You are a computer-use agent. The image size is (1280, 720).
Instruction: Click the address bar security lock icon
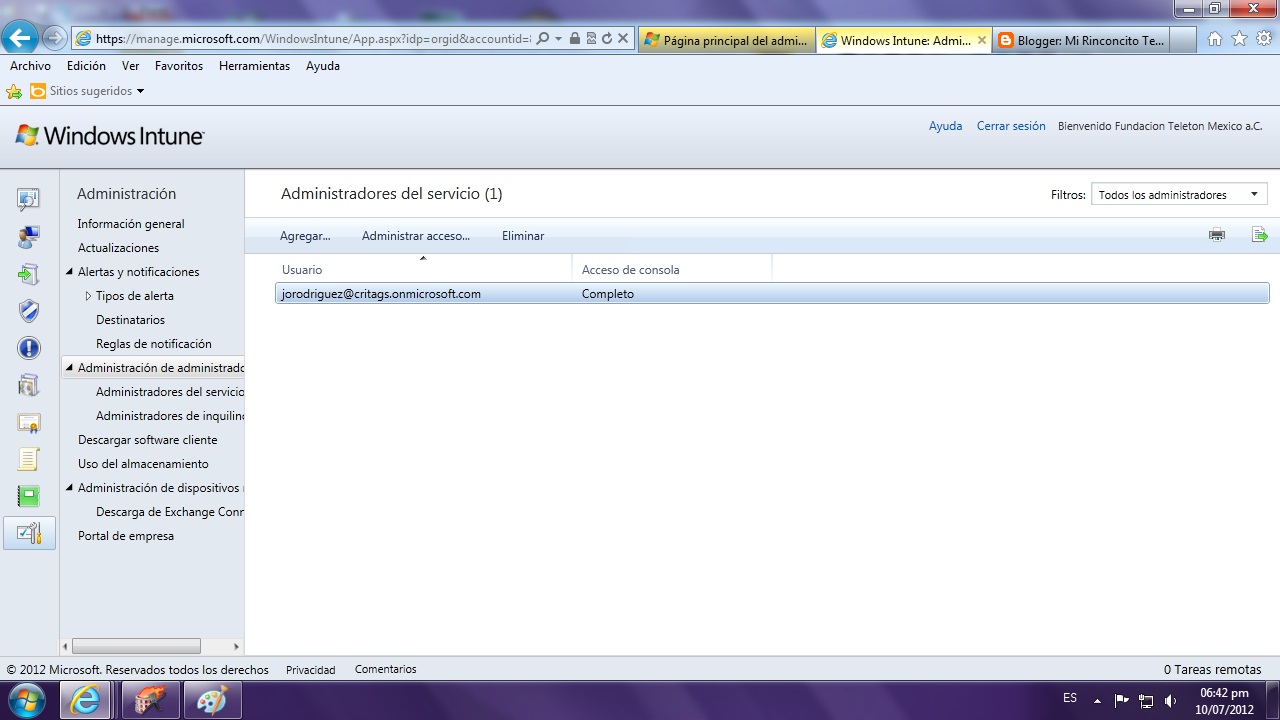click(574, 38)
